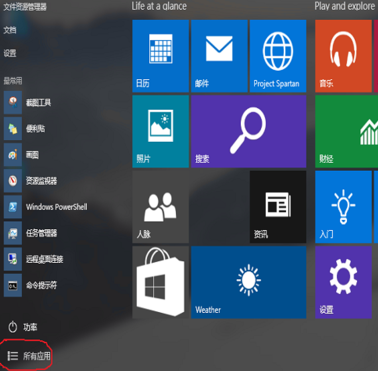Open the 音乐 music tile
The height and width of the screenshot is (371, 378).
(x=343, y=56)
